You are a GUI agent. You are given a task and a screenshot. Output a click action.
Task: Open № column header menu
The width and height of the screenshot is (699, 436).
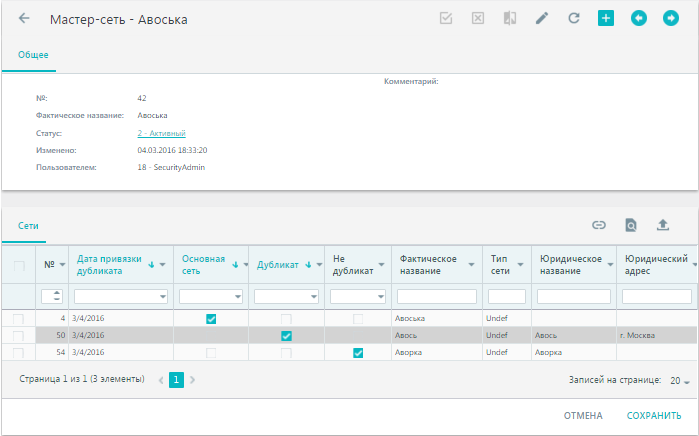tap(62, 265)
